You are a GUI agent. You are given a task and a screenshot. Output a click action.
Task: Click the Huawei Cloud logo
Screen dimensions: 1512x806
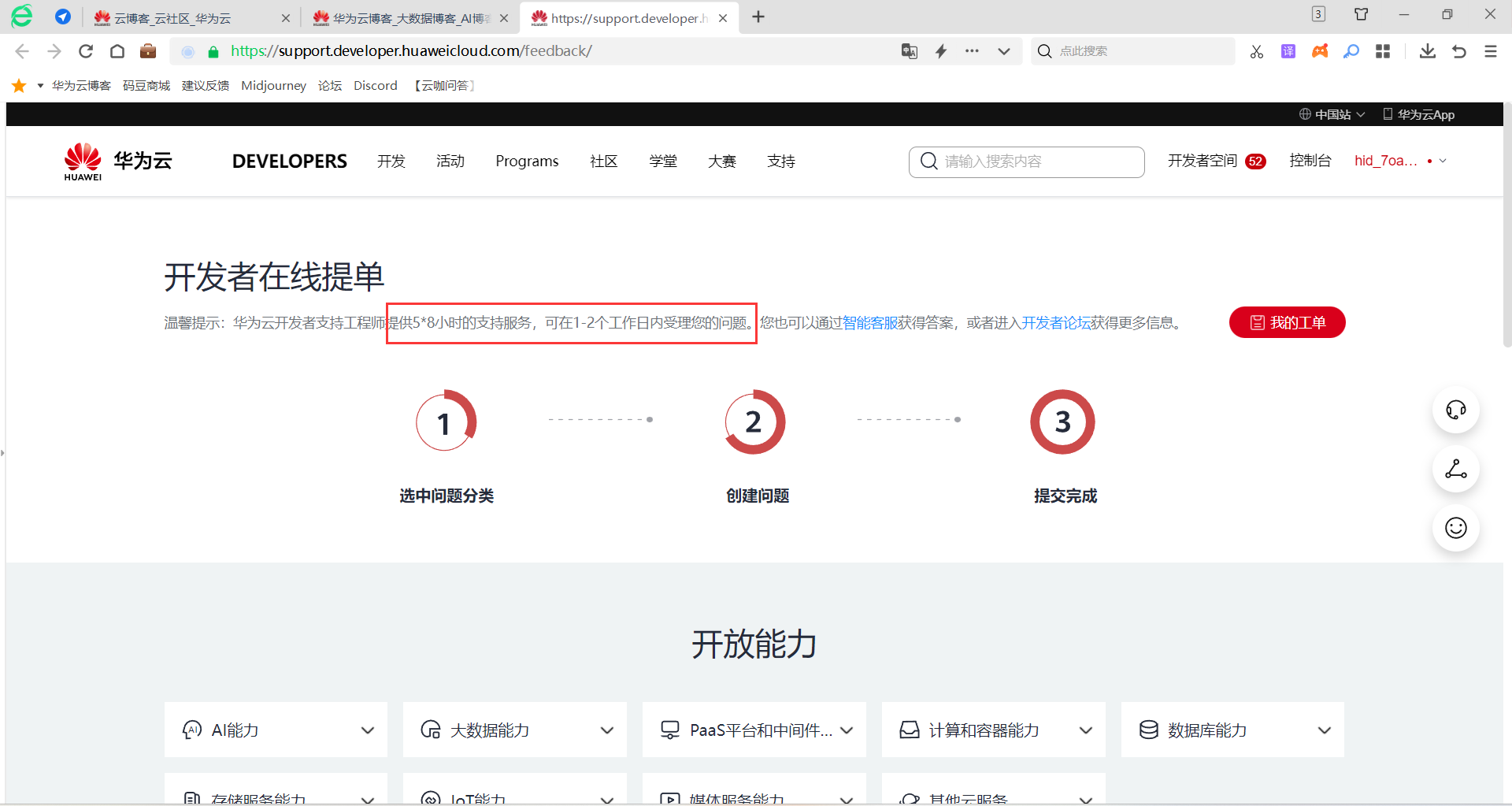[118, 162]
